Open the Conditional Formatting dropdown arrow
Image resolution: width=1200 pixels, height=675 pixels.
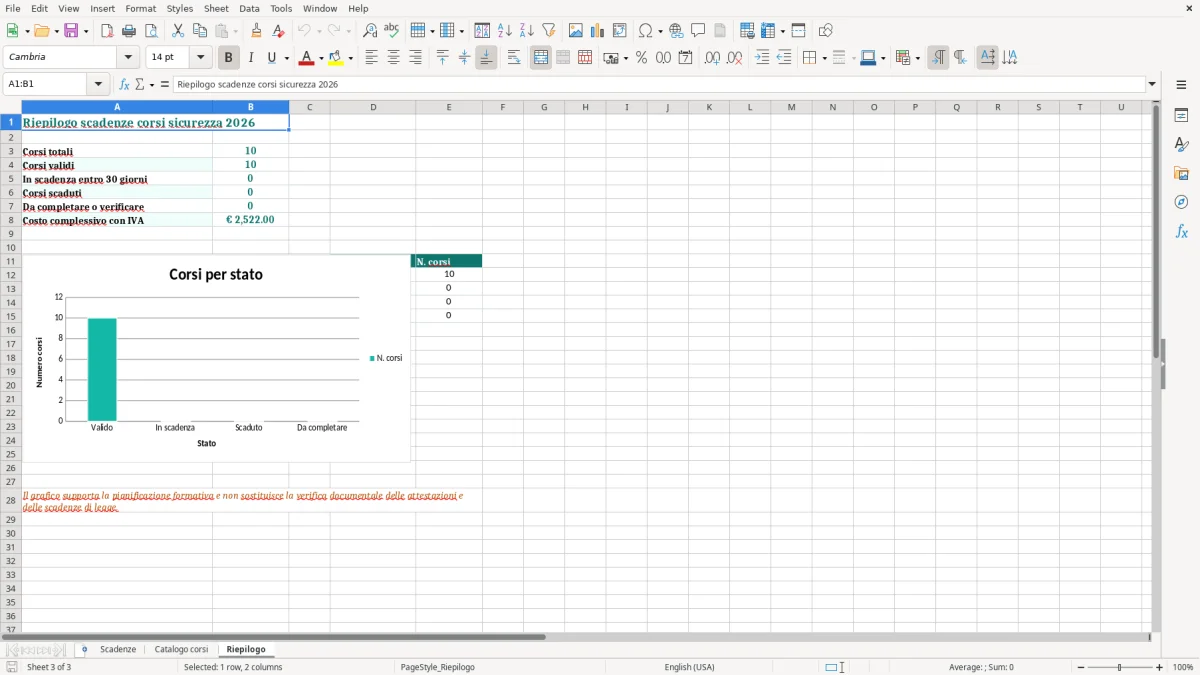(918, 58)
